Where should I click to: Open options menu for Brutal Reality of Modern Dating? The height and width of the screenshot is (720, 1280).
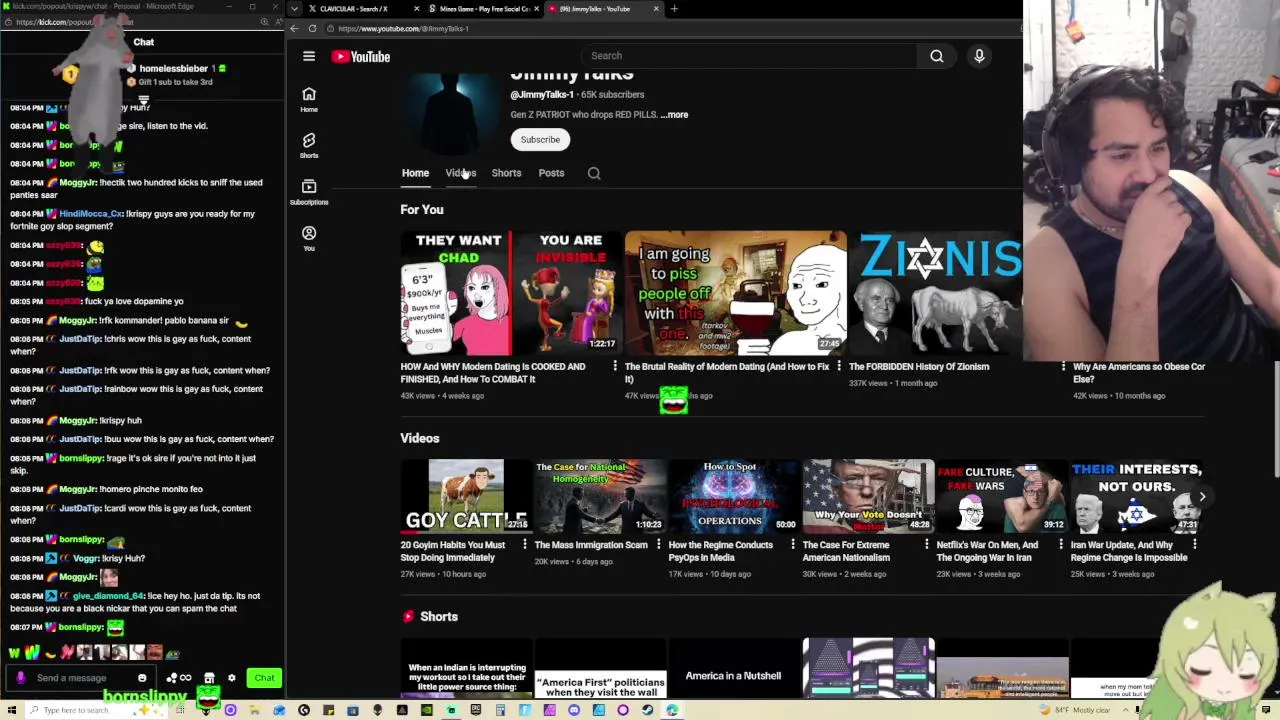tap(839, 367)
